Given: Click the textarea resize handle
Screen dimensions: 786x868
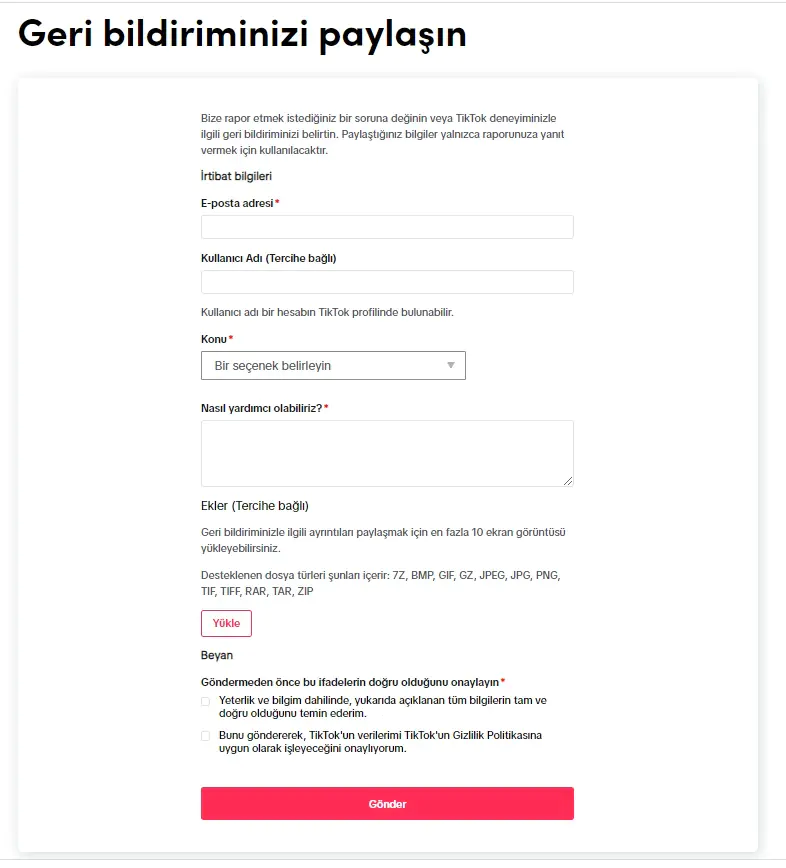Looking at the screenshot, I should coord(569,482).
